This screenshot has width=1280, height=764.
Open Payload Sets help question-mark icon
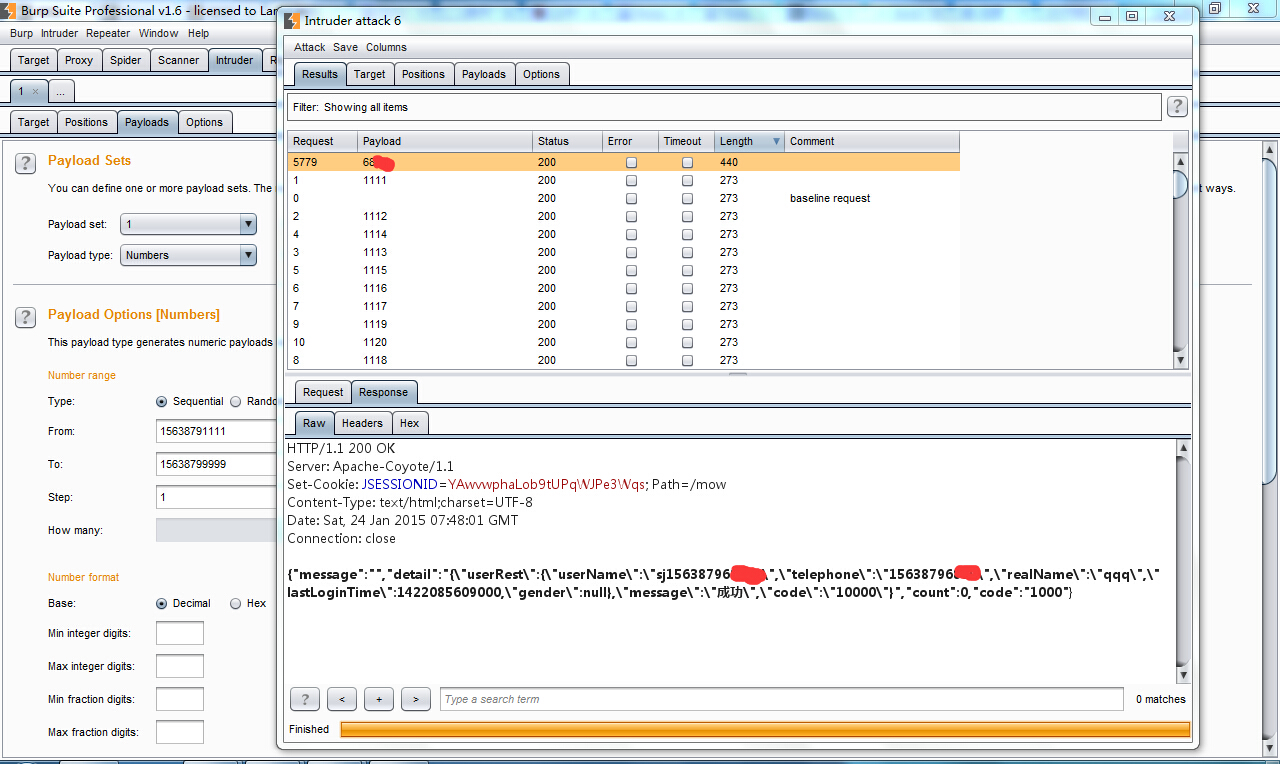25,163
